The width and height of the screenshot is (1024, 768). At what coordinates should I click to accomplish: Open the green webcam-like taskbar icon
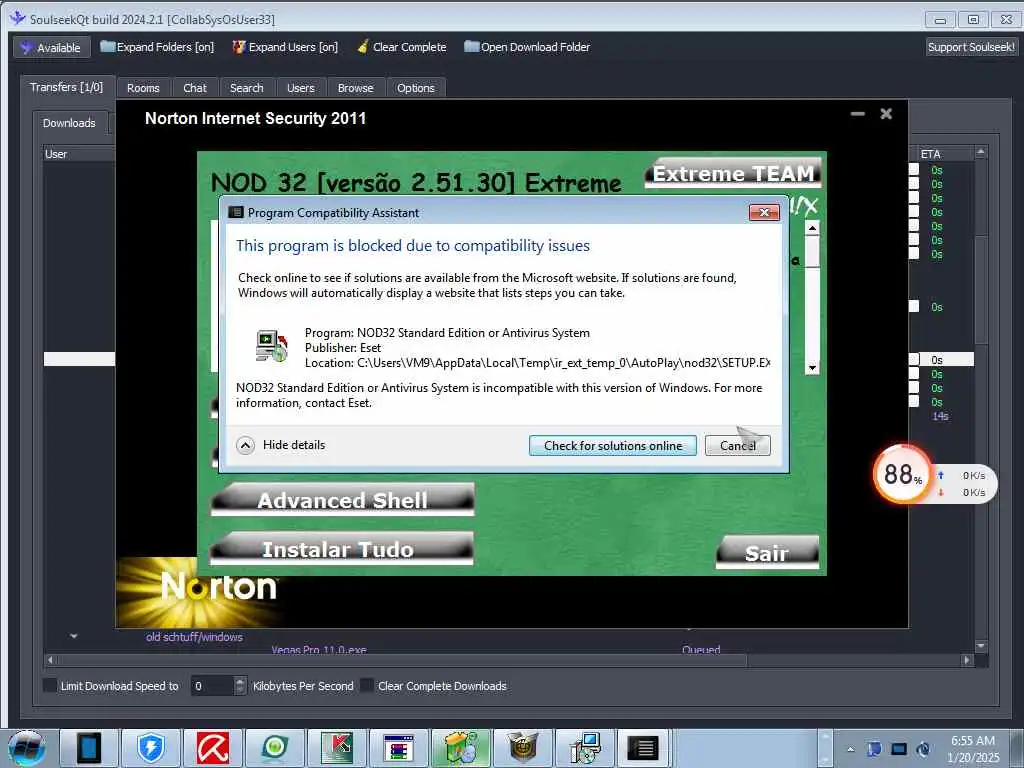pos(275,748)
